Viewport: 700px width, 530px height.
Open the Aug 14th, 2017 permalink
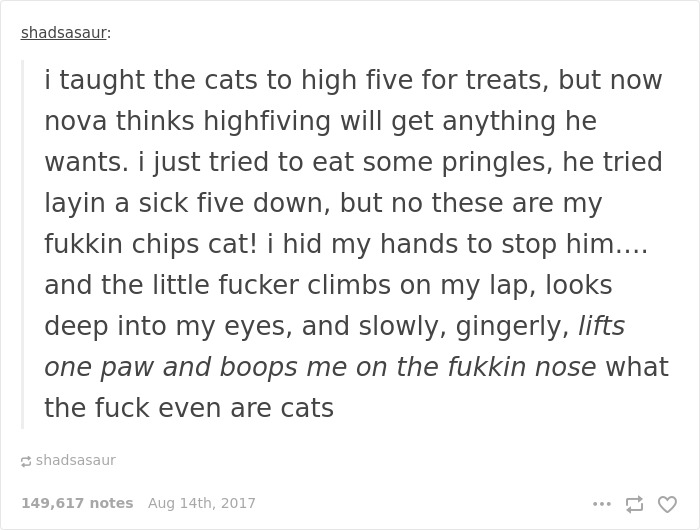click(202, 503)
